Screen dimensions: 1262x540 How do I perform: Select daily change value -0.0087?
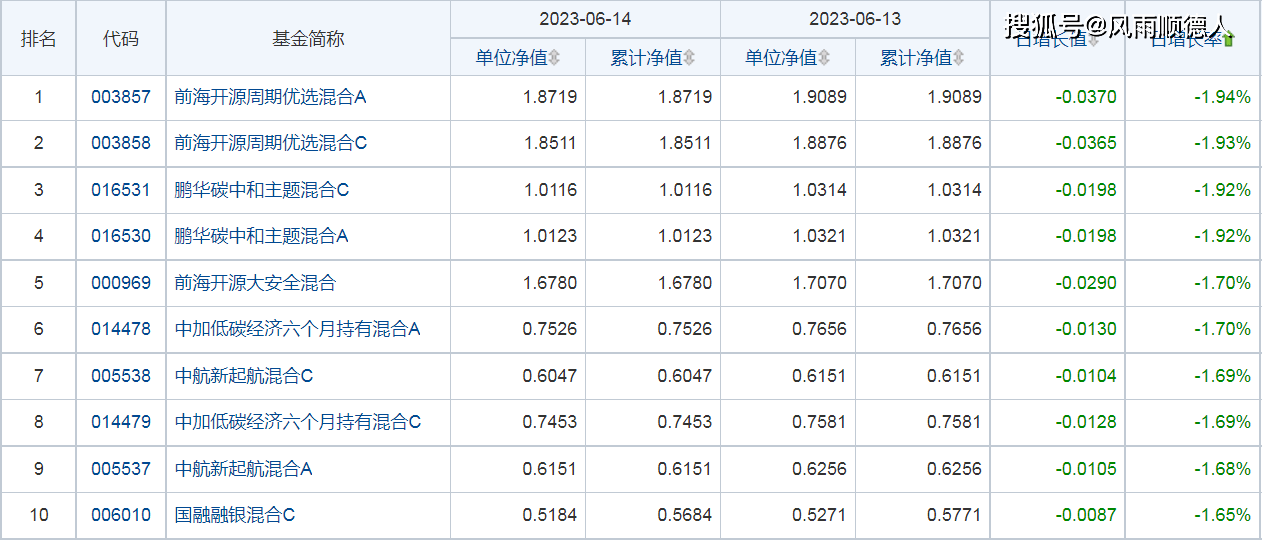click(x=1086, y=515)
